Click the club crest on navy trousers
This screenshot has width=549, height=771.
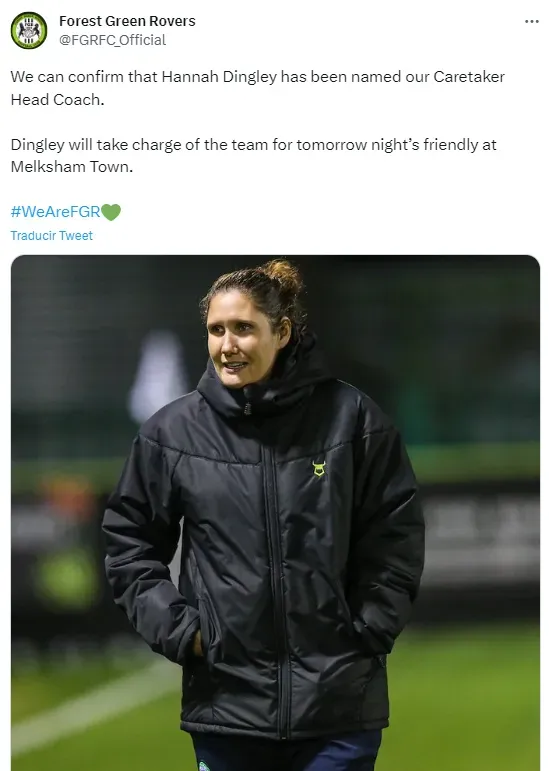(203, 766)
